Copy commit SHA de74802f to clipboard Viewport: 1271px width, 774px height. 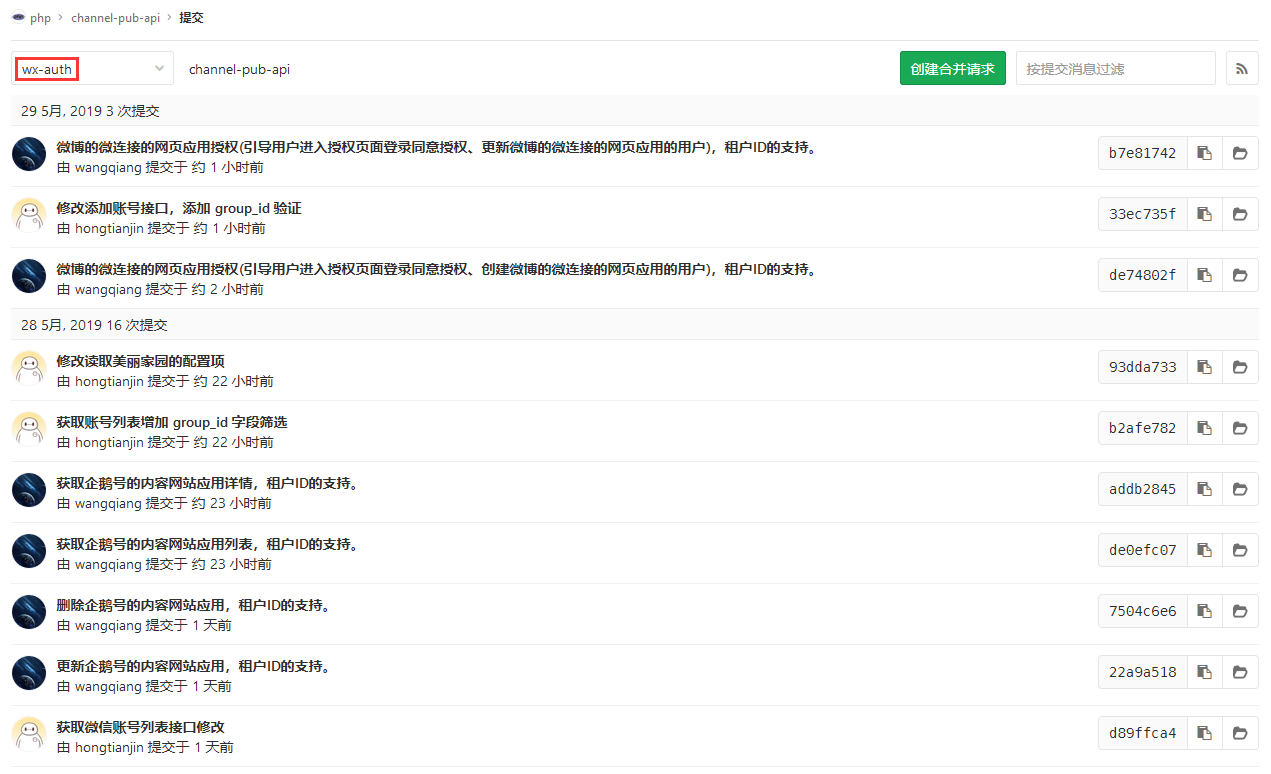coord(1205,275)
